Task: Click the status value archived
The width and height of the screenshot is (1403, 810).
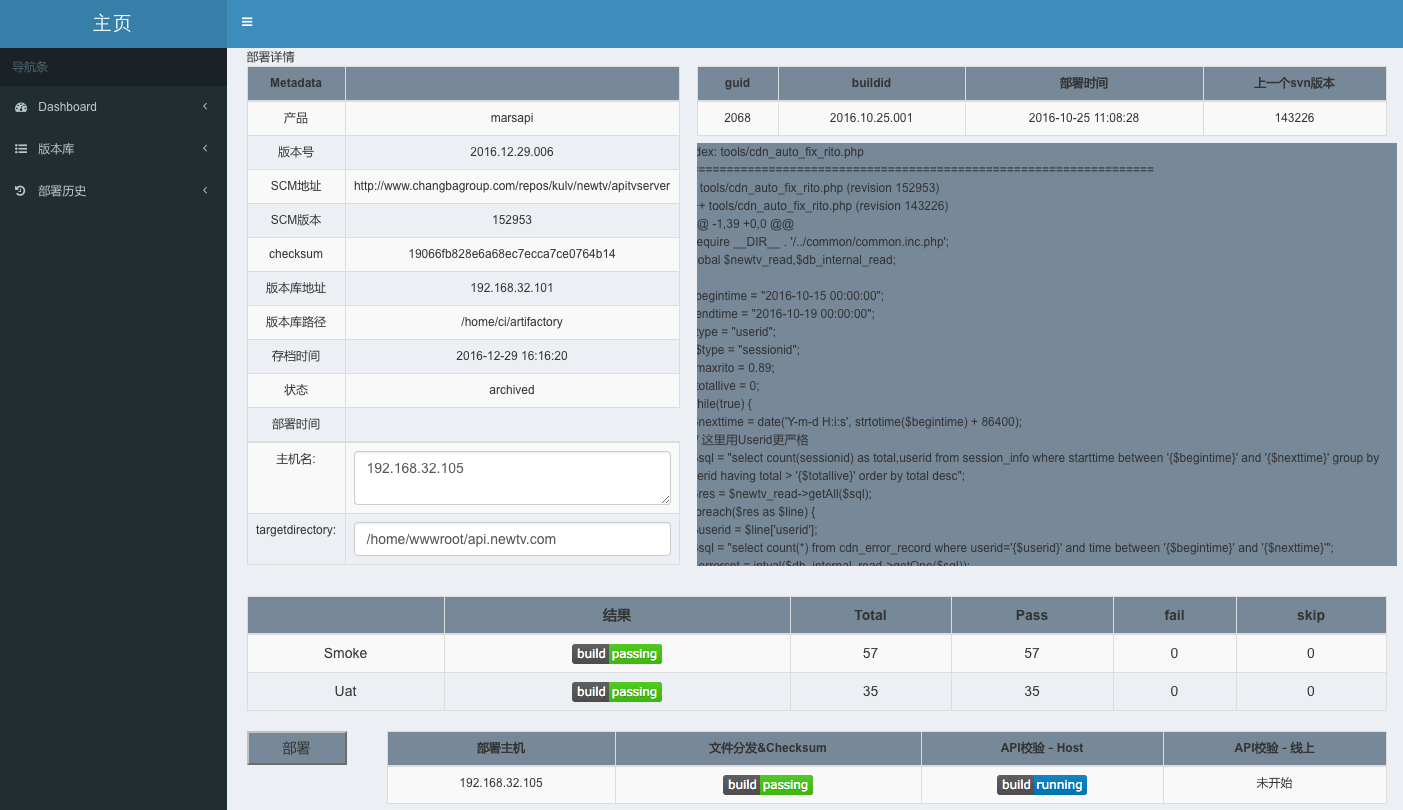Action: [x=512, y=390]
